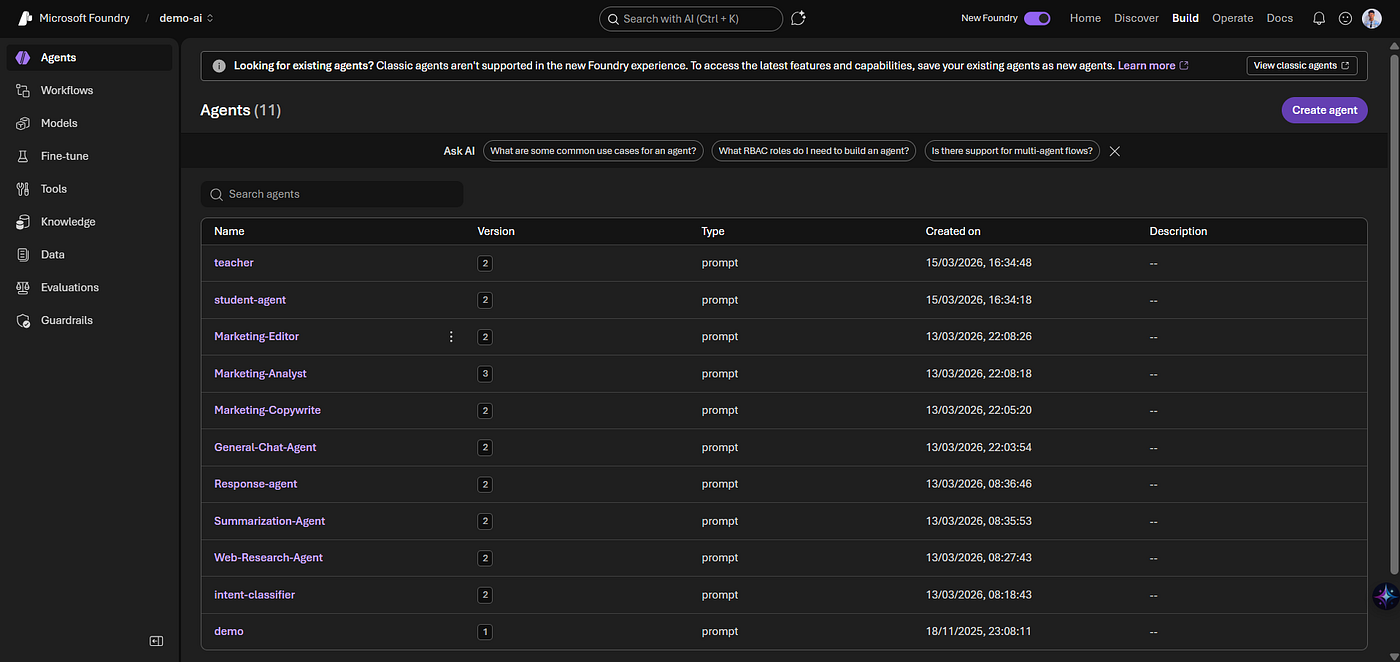This screenshot has width=1400, height=662.
Task: Click the notifications bell icon
Action: point(1319,18)
